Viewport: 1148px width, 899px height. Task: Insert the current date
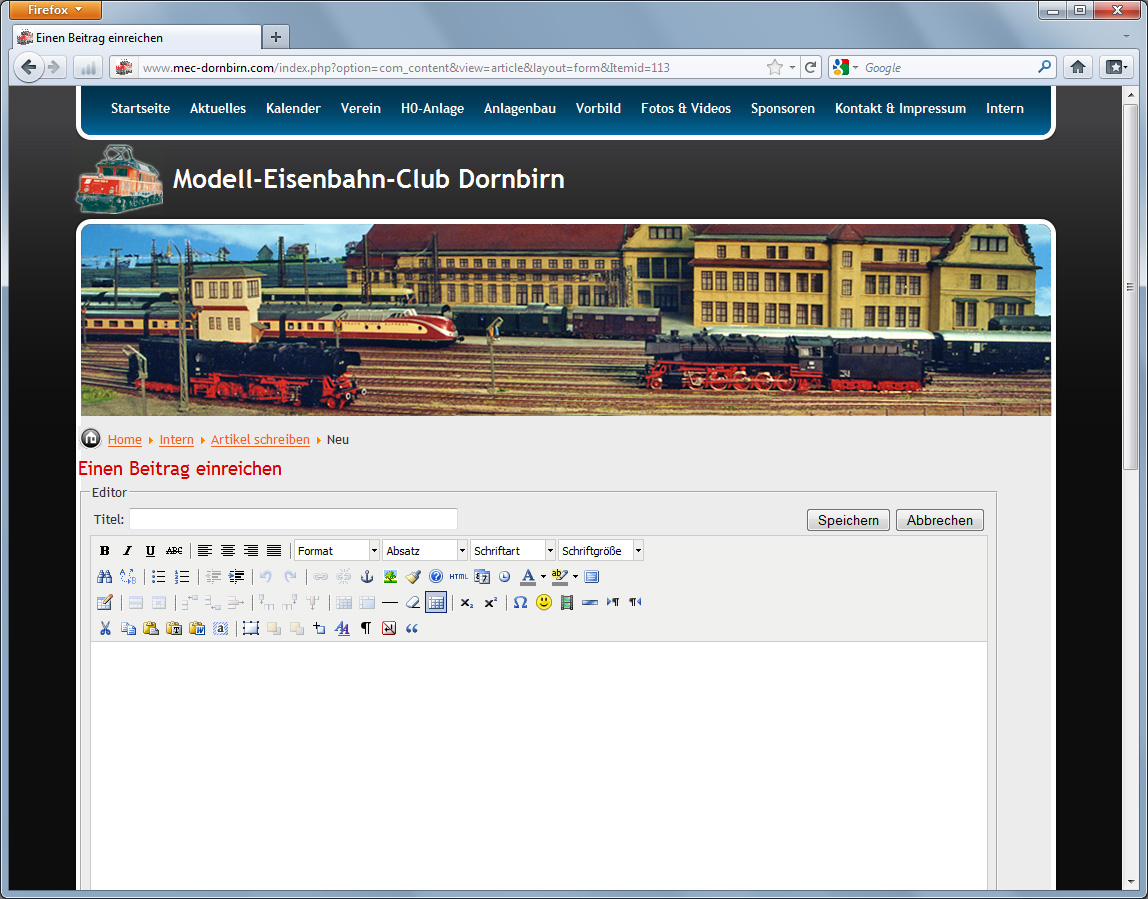482,577
